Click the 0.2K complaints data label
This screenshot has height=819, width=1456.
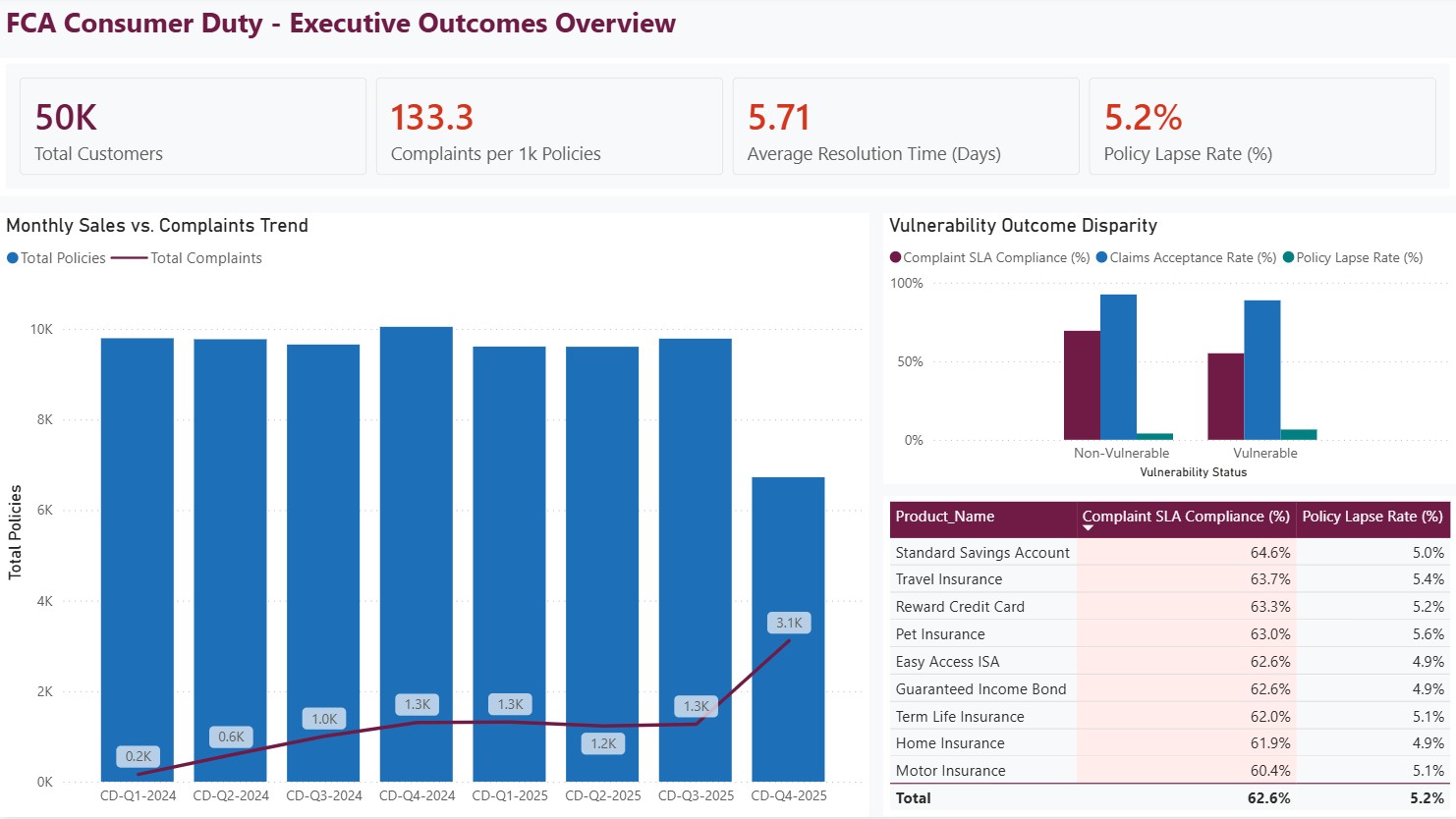(139, 756)
